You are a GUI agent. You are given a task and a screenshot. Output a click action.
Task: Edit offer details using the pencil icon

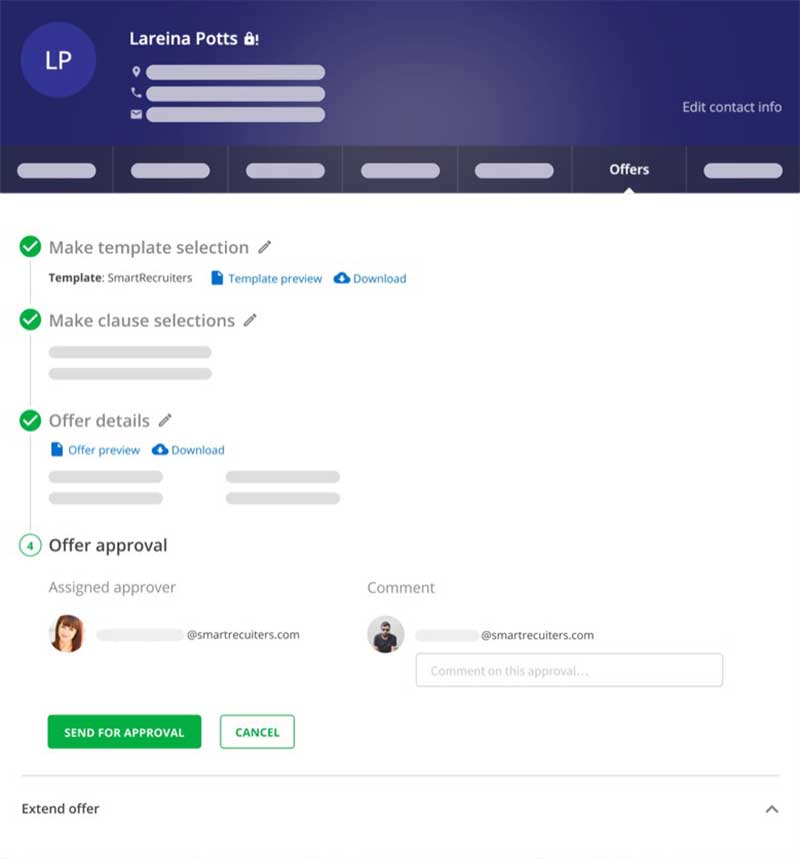click(x=165, y=420)
